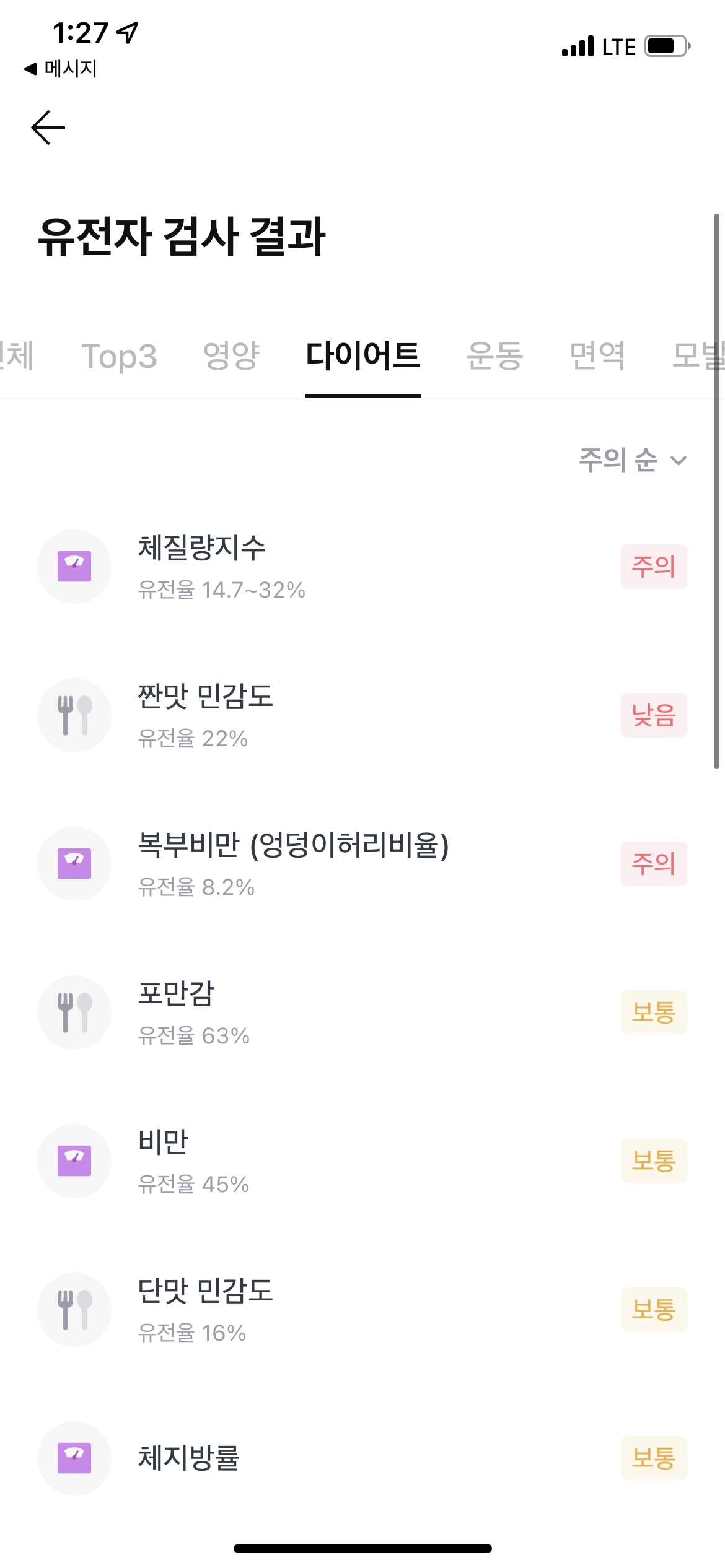Tap the scale icon beside 비만
Screen dimensions: 725x1568
[x=74, y=1161]
